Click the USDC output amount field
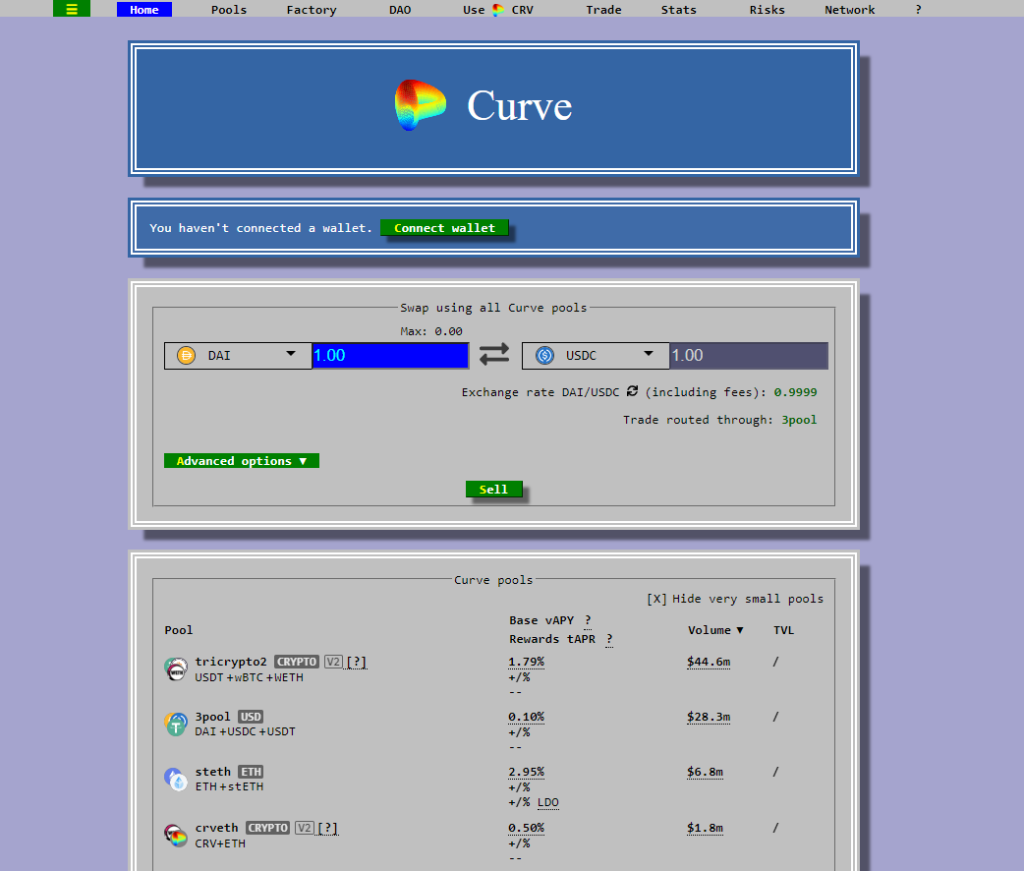This screenshot has width=1024, height=871. (x=749, y=356)
